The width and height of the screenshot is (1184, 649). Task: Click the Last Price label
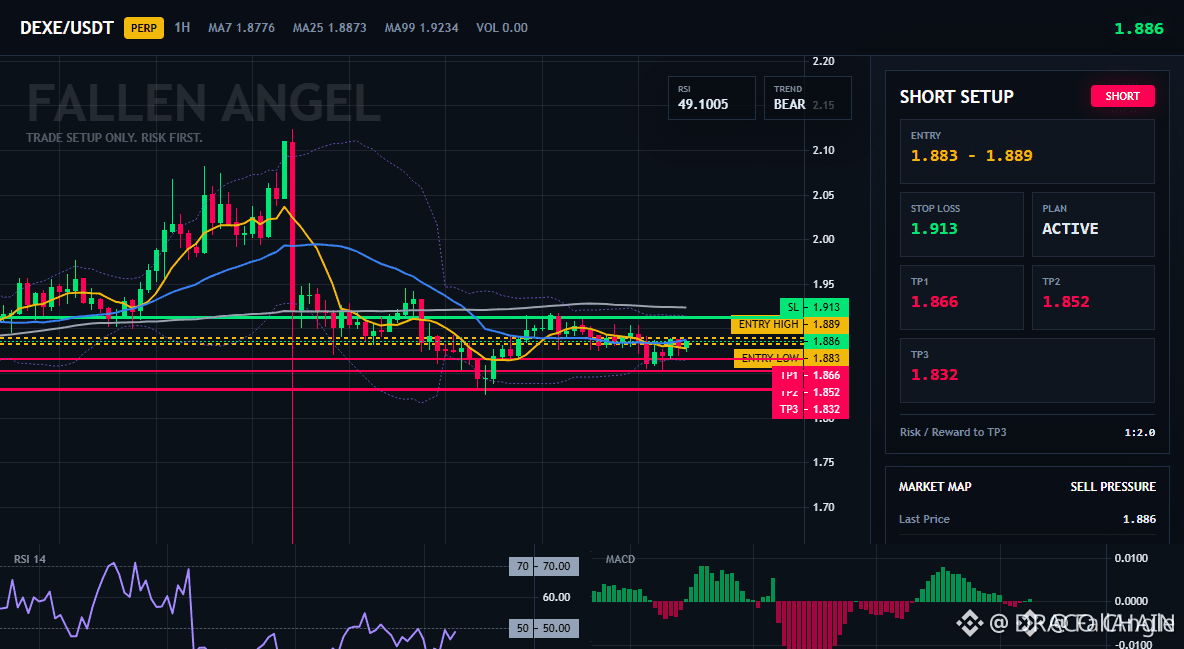(x=924, y=519)
